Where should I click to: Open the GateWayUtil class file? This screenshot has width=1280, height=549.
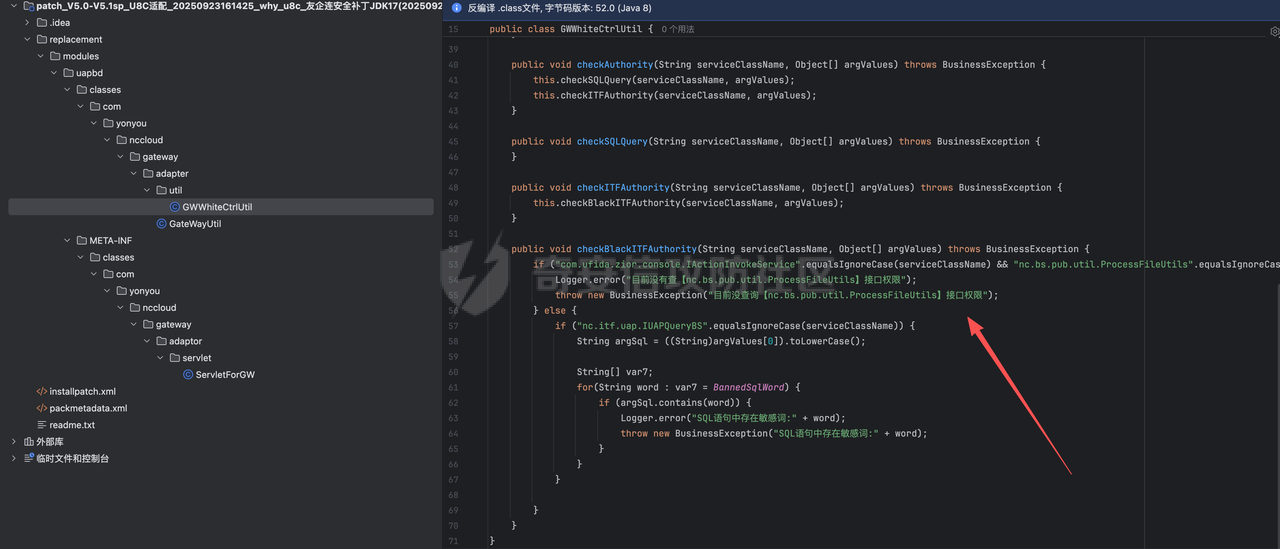click(x=194, y=224)
